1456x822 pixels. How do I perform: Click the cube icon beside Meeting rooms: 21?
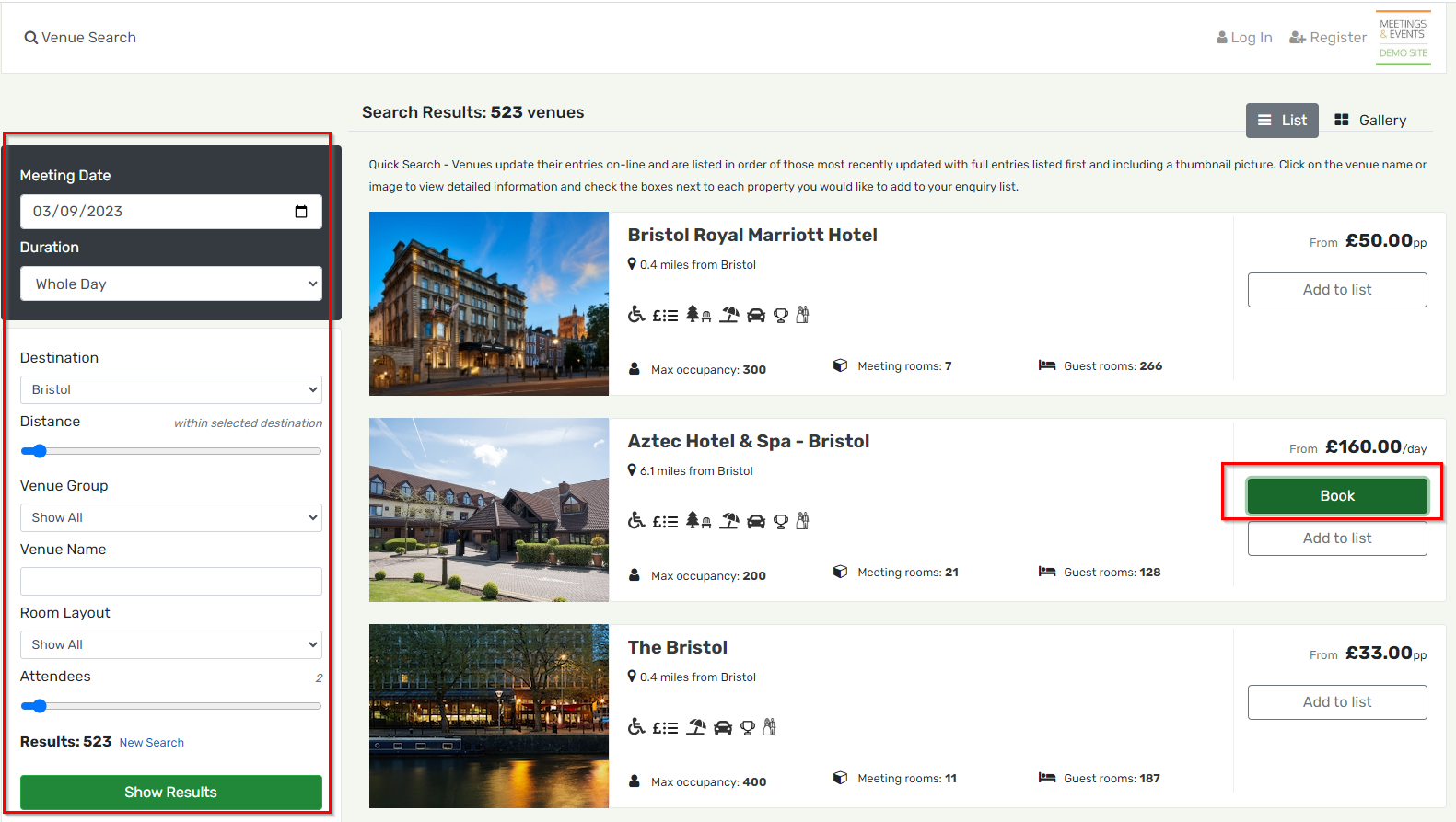pyautogui.click(x=840, y=572)
